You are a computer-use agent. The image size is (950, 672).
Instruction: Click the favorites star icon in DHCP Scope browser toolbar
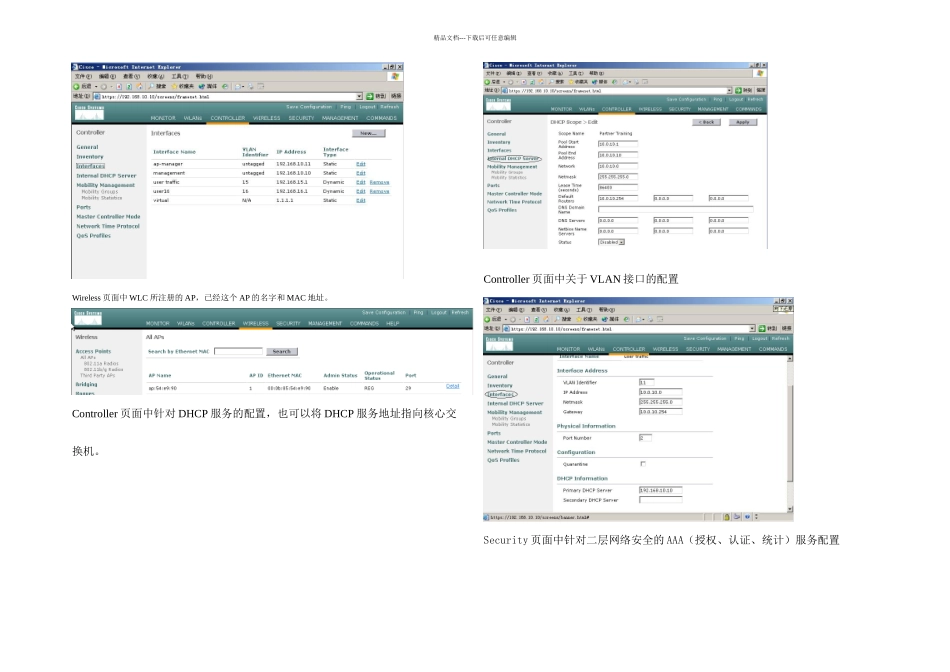tap(571, 82)
